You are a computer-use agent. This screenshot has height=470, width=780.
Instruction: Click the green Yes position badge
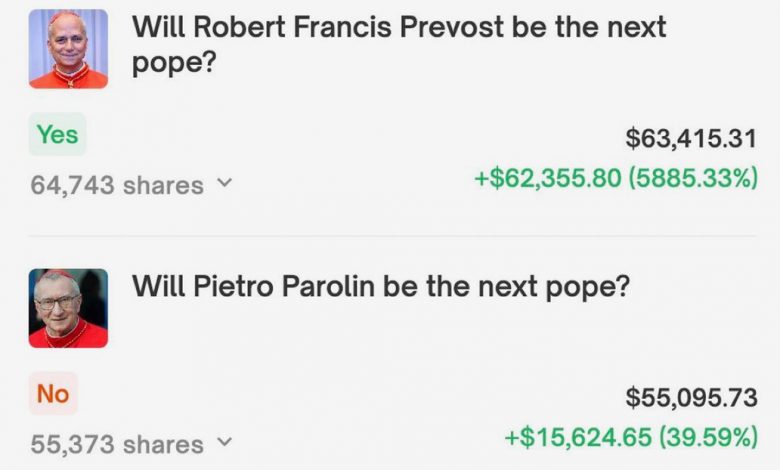[57, 134]
